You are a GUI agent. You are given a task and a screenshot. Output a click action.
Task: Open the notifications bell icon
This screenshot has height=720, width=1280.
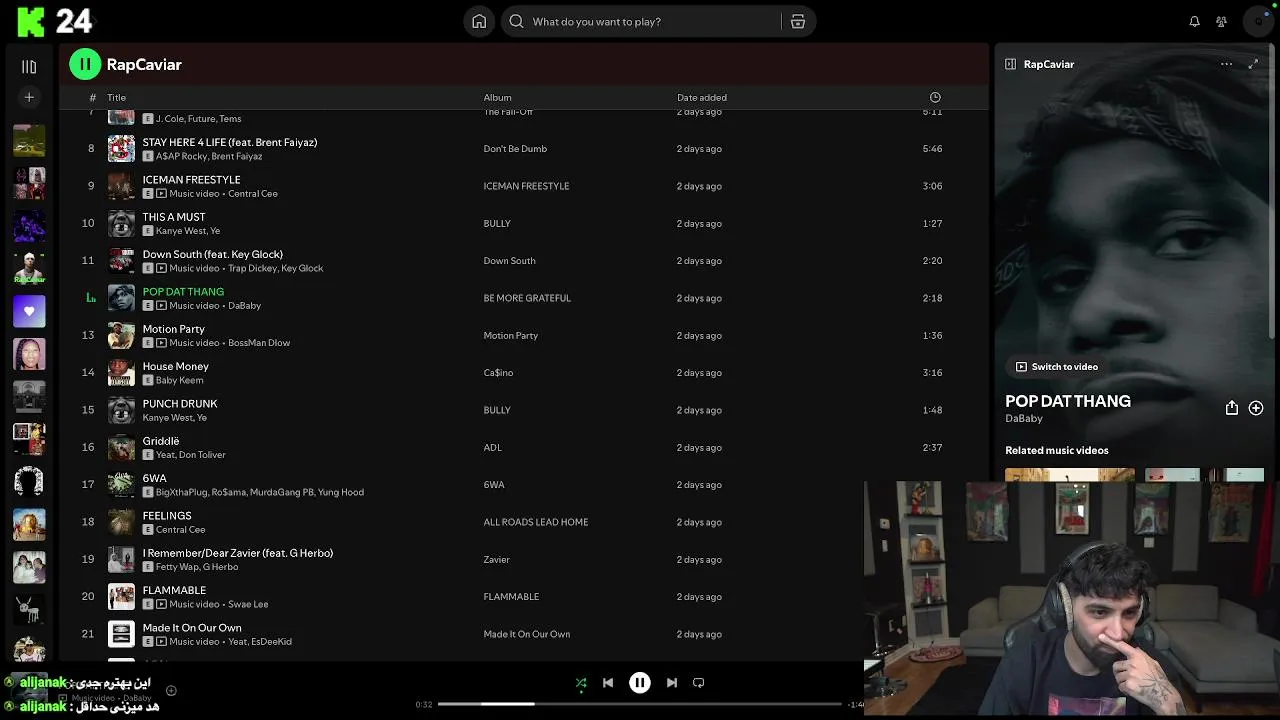click(1194, 21)
